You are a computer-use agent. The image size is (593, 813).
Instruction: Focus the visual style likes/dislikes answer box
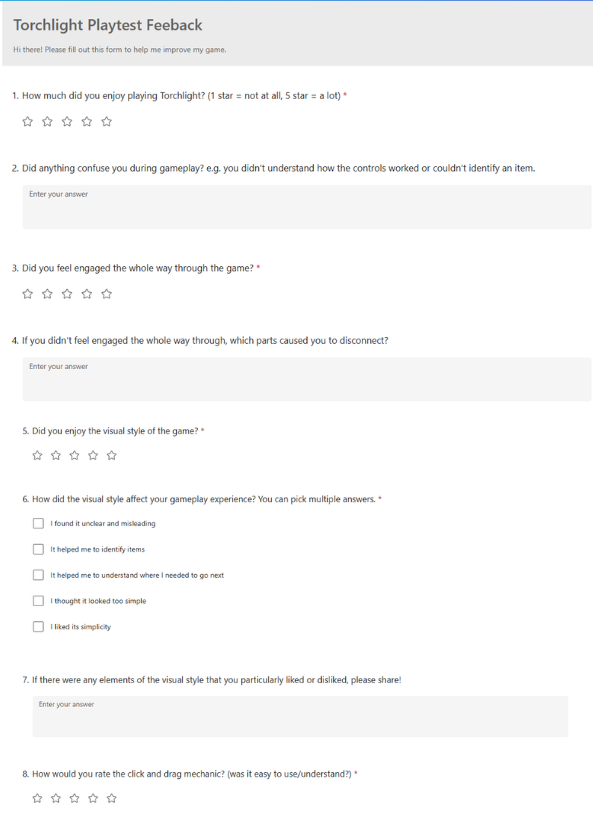(300, 717)
